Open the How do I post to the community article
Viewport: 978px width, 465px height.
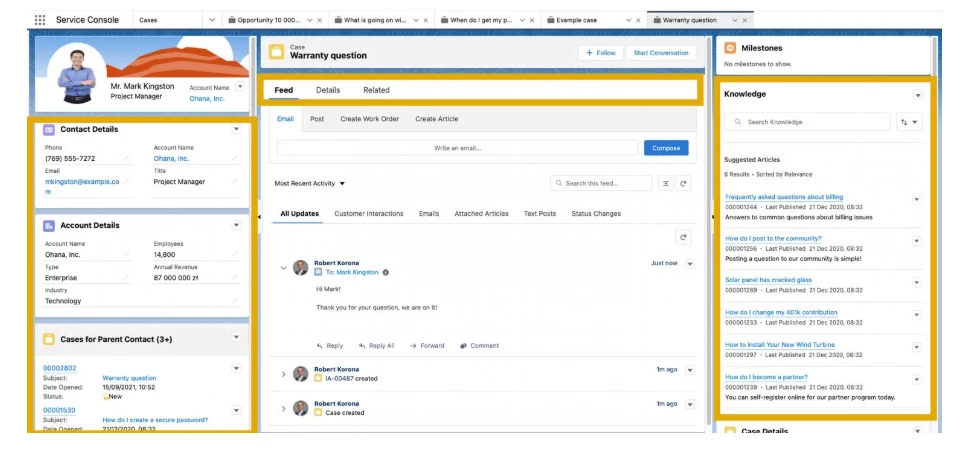[773, 239]
